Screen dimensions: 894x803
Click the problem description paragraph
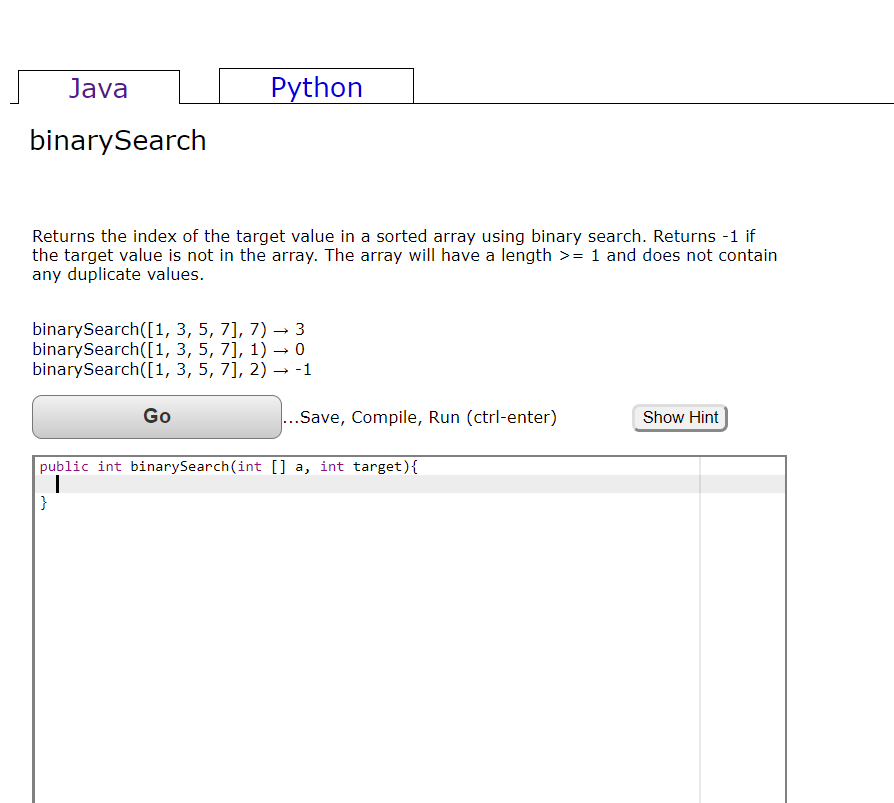click(x=400, y=255)
